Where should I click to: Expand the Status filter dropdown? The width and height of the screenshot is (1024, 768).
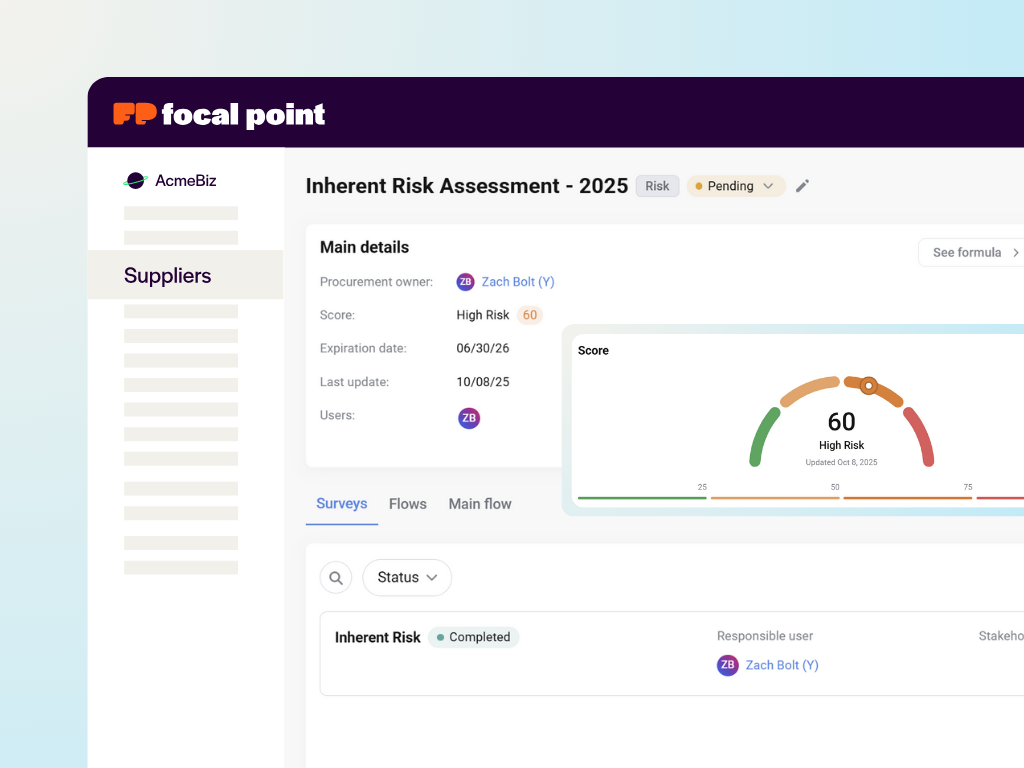406,577
